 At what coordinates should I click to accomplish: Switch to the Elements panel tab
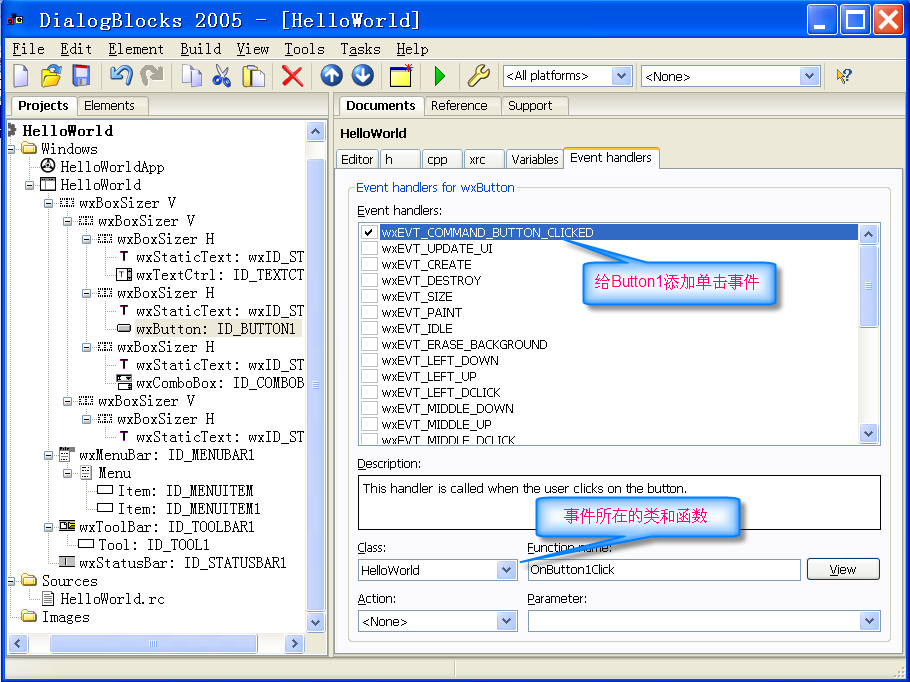112,105
